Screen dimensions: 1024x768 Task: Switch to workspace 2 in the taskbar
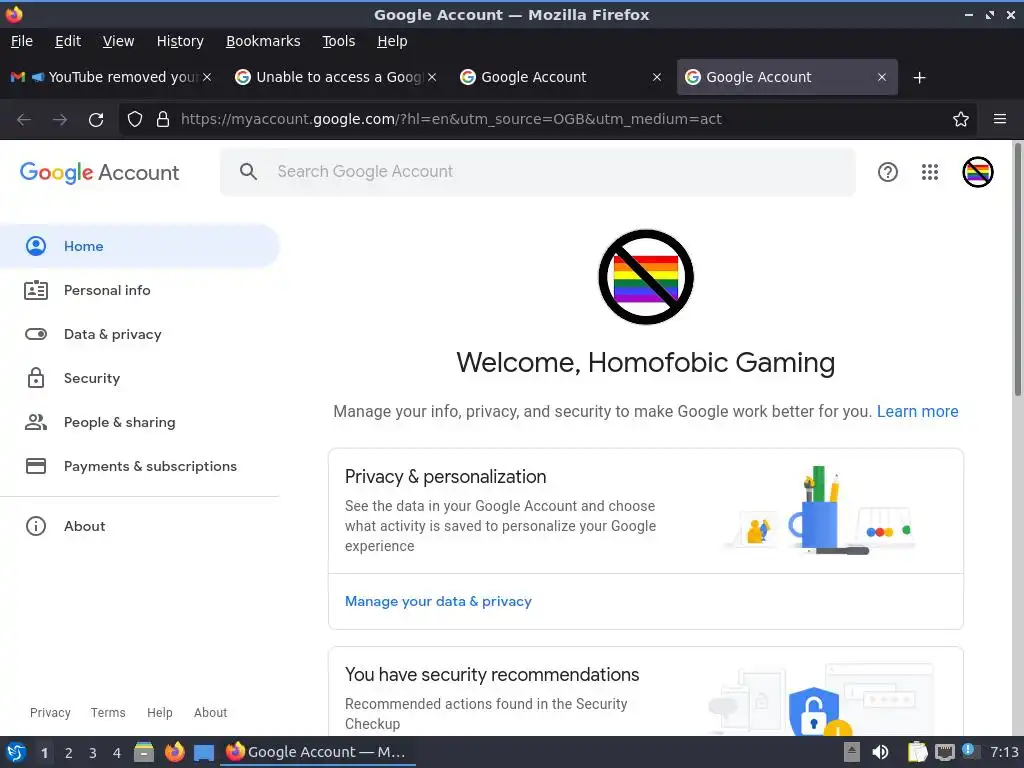pyautogui.click(x=69, y=753)
